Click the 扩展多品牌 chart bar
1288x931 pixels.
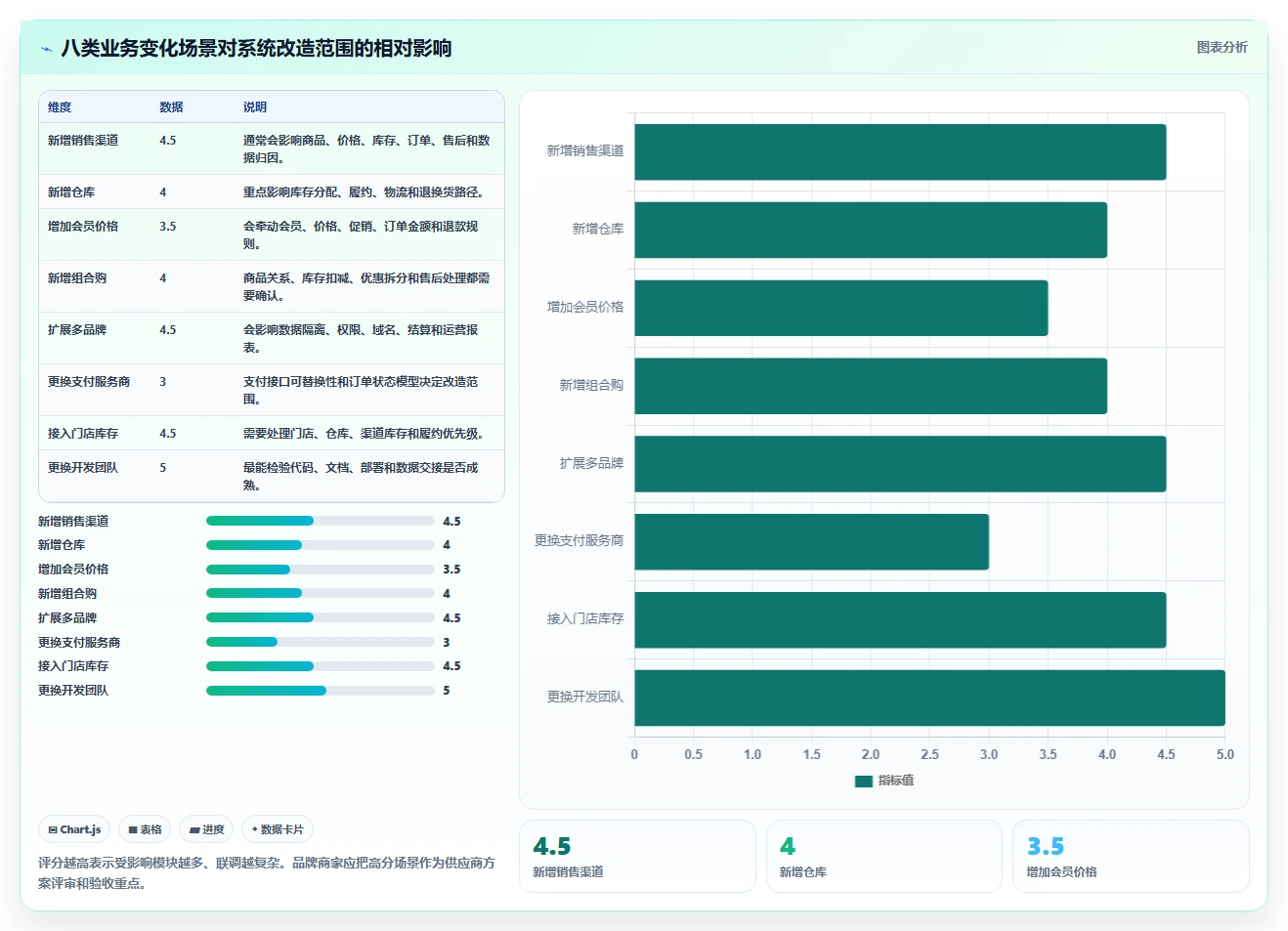tap(900, 464)
